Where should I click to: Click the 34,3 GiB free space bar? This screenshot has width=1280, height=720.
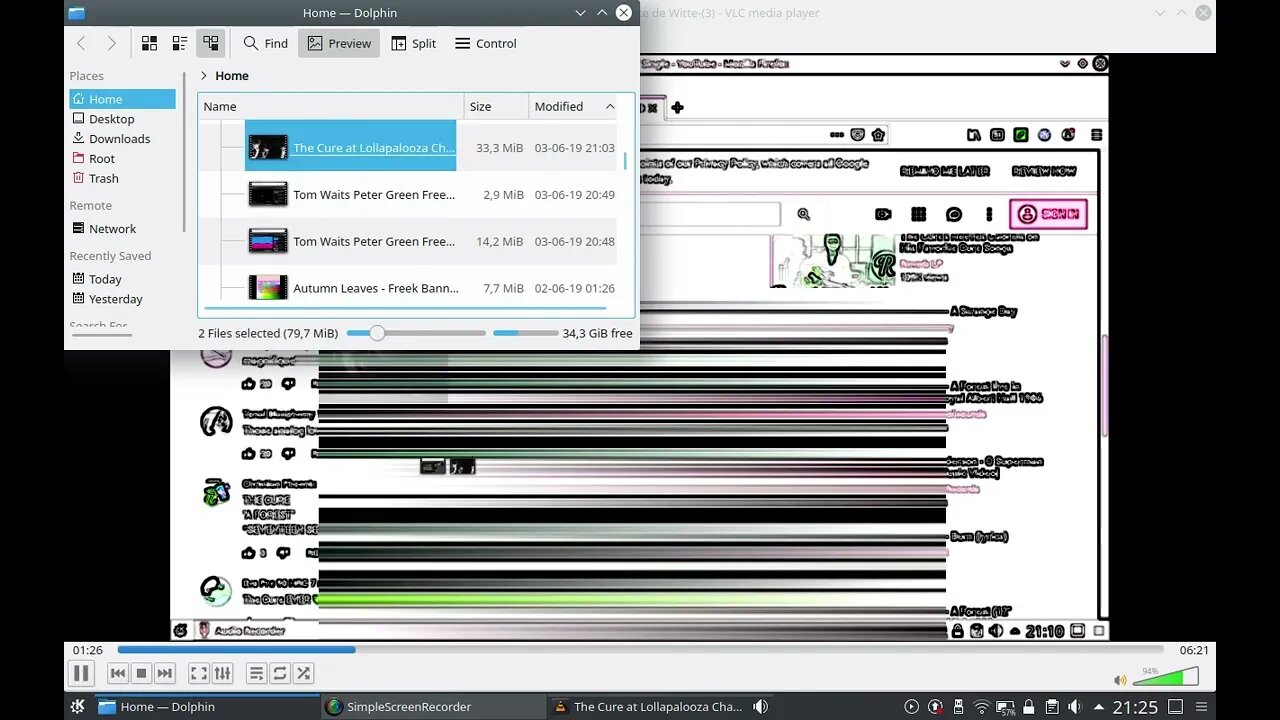(526, 333)
